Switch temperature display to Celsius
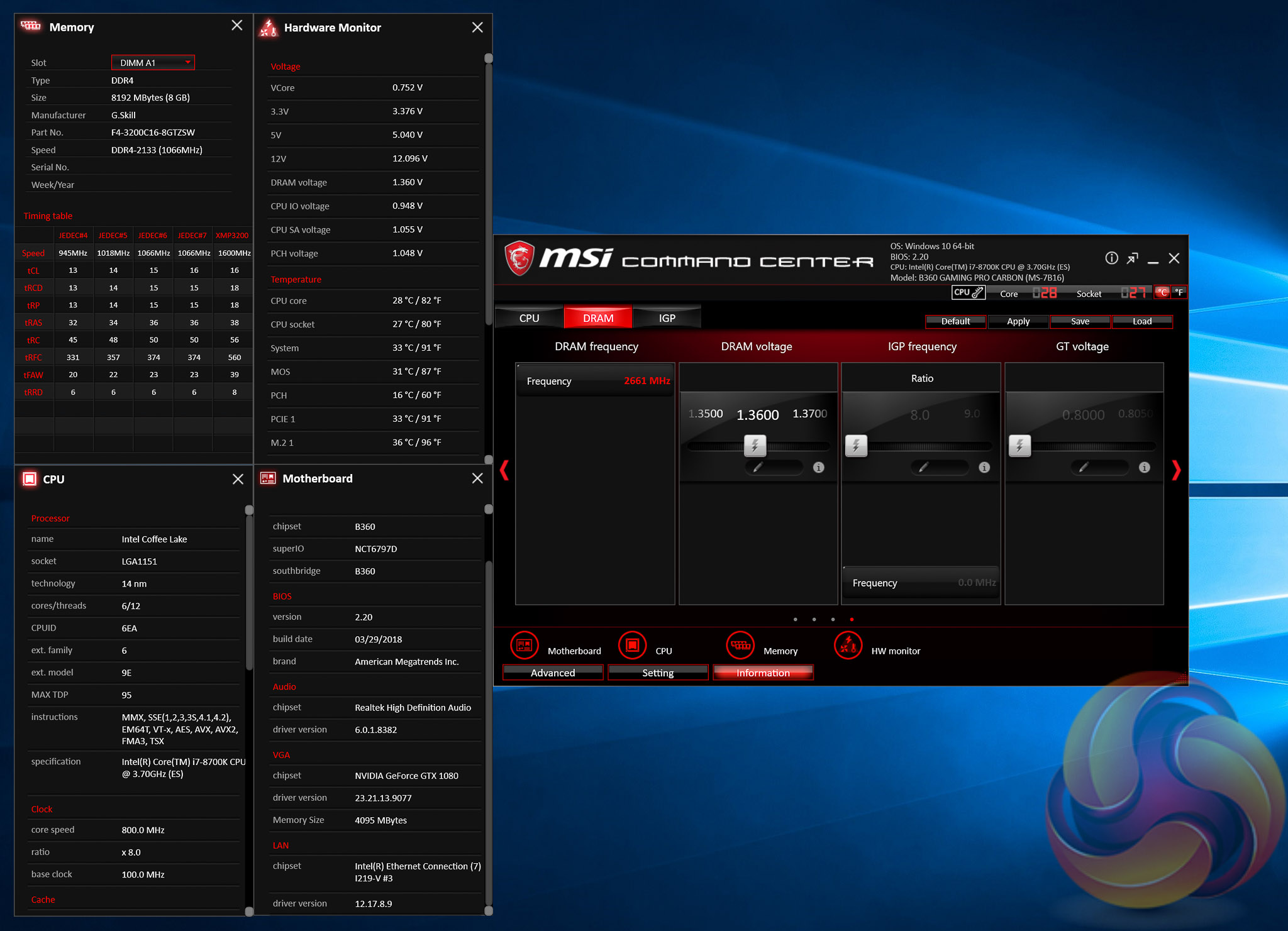 pos(1162,292)
